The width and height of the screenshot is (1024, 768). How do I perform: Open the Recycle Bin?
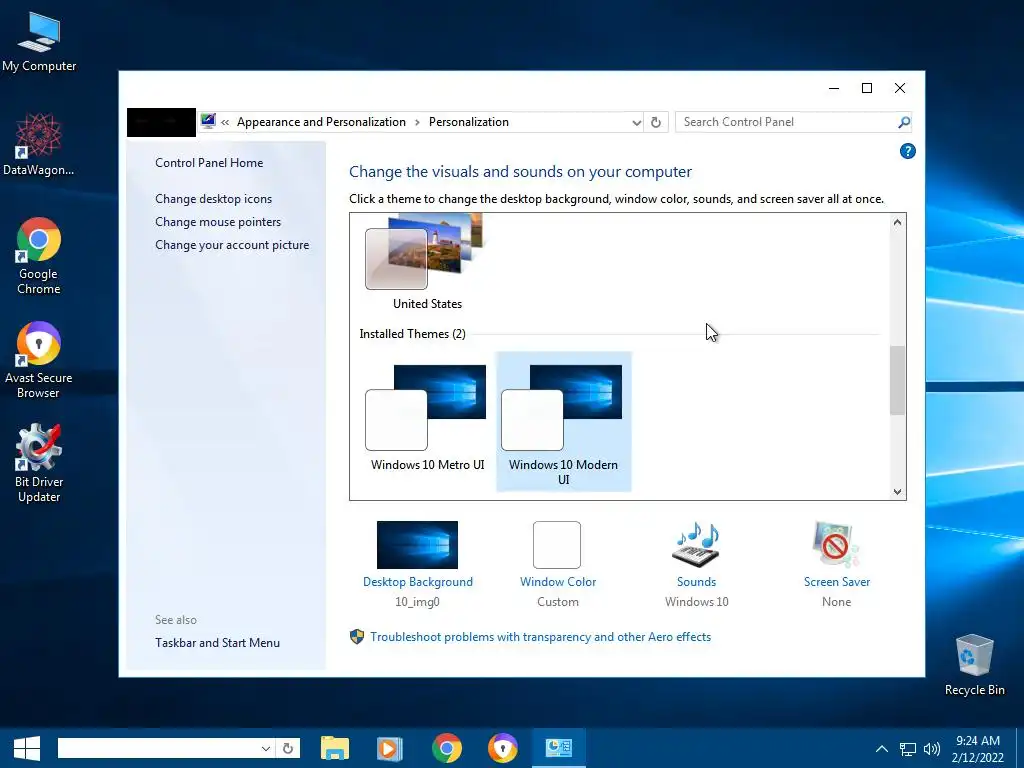(x=974, y=665)
